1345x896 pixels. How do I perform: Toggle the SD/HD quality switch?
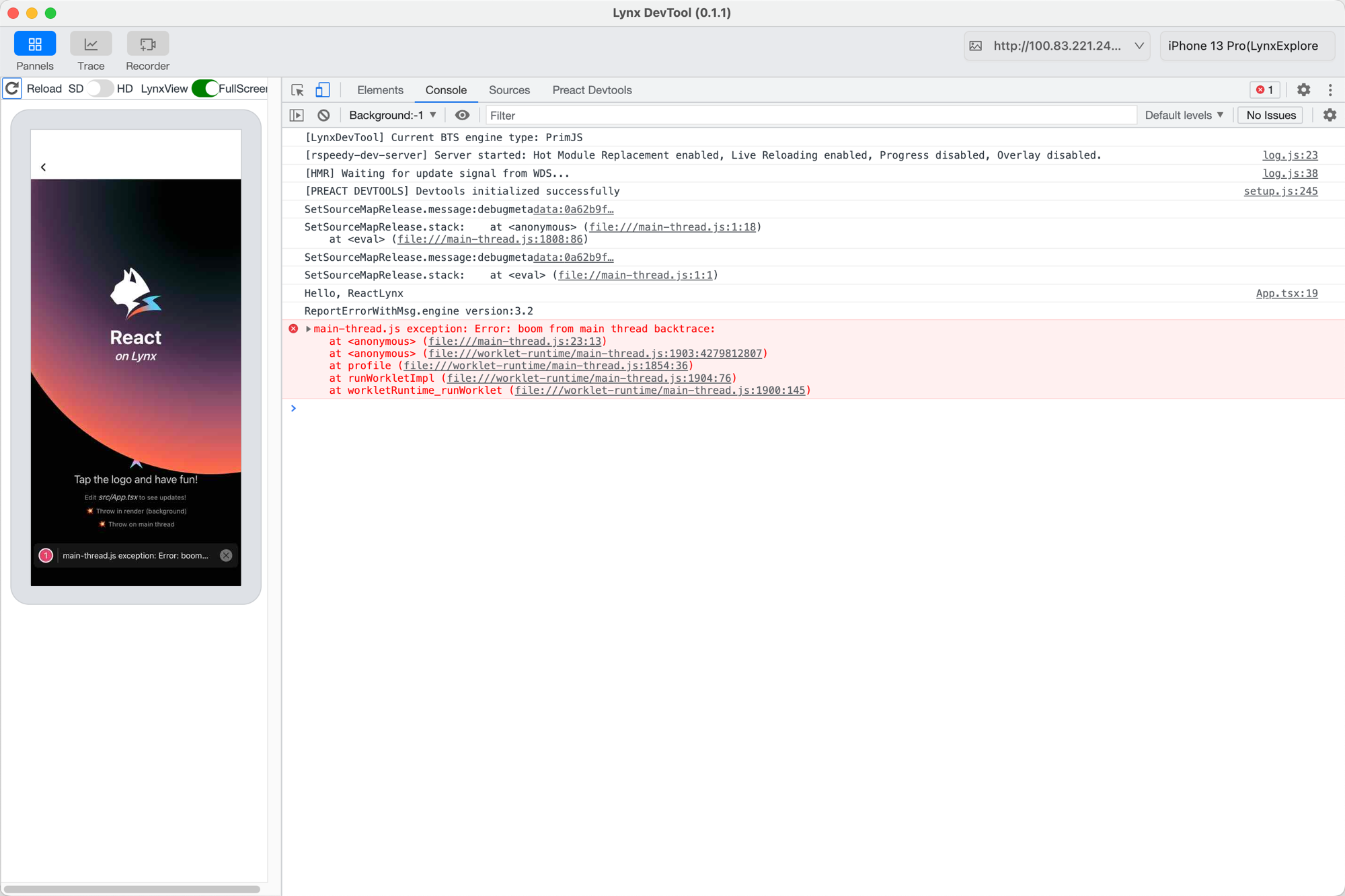click(x=100, y=89)
